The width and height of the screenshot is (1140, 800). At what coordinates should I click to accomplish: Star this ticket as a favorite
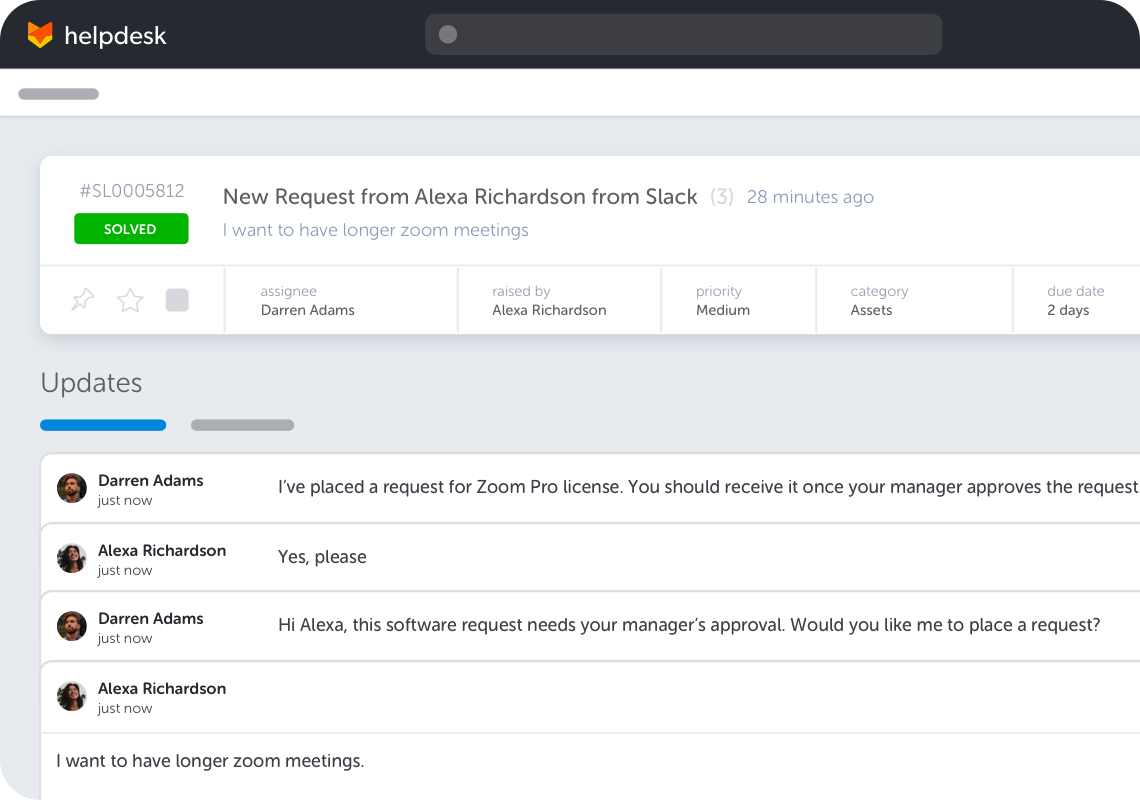click(130, 299)
